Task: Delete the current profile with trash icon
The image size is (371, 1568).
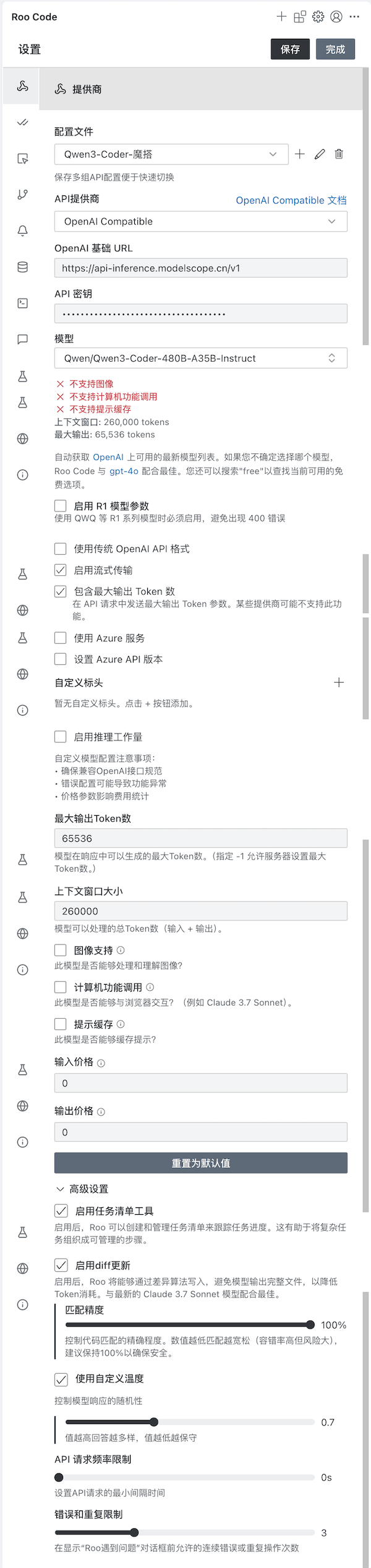Action: pyautogui.click(x=339, y=154)
